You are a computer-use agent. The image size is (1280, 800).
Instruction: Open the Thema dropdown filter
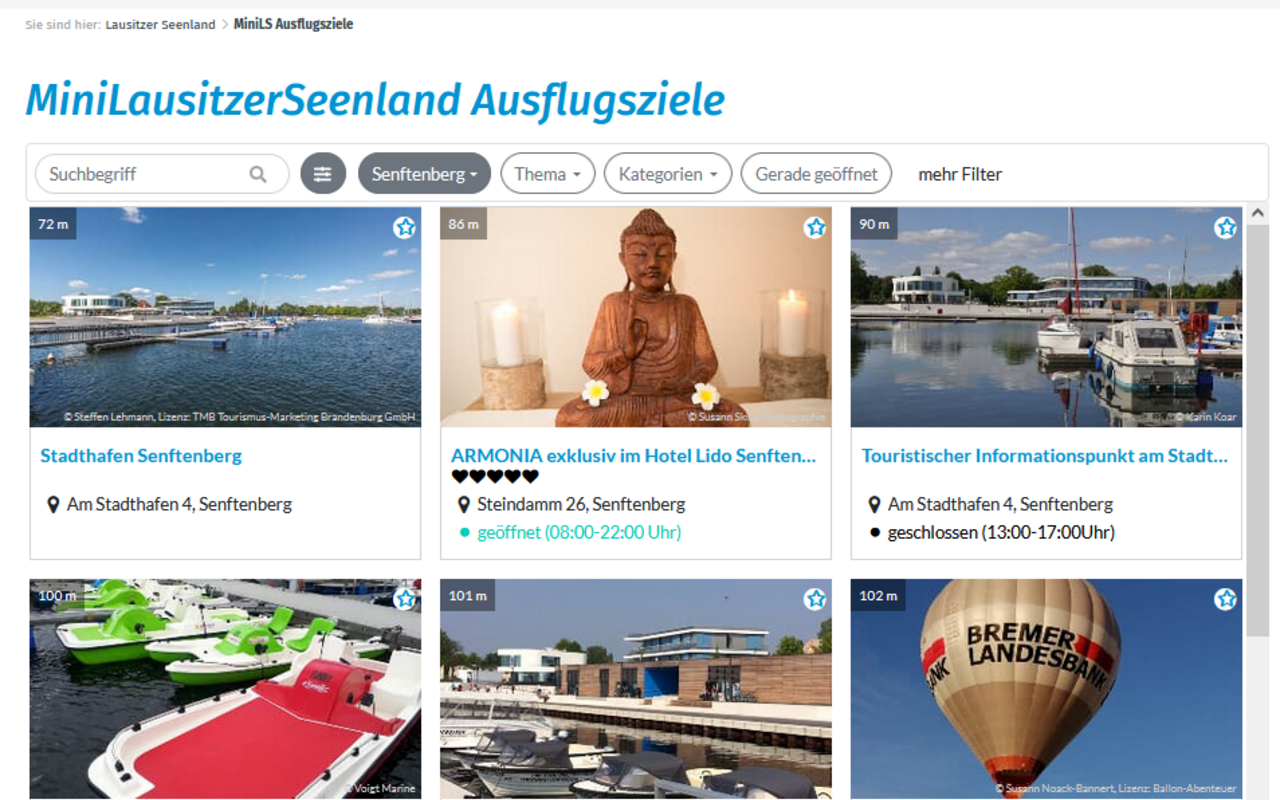(x=548, y=174)
